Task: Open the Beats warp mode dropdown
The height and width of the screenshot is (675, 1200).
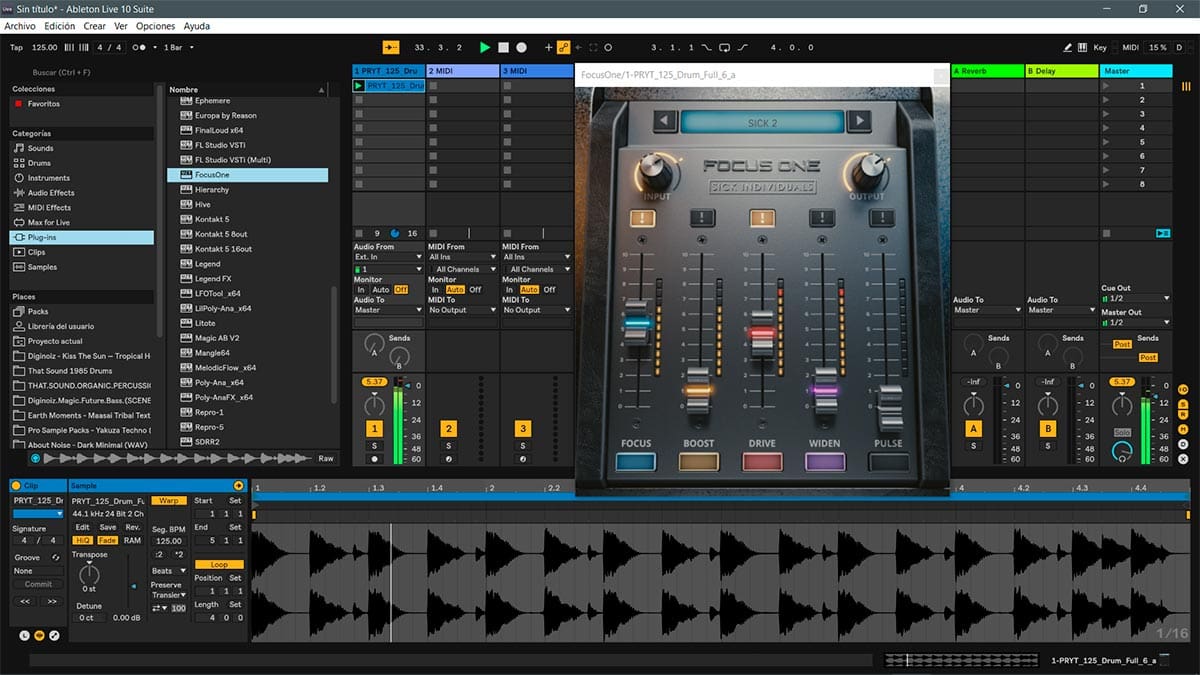Action: [x=169, y=571]
